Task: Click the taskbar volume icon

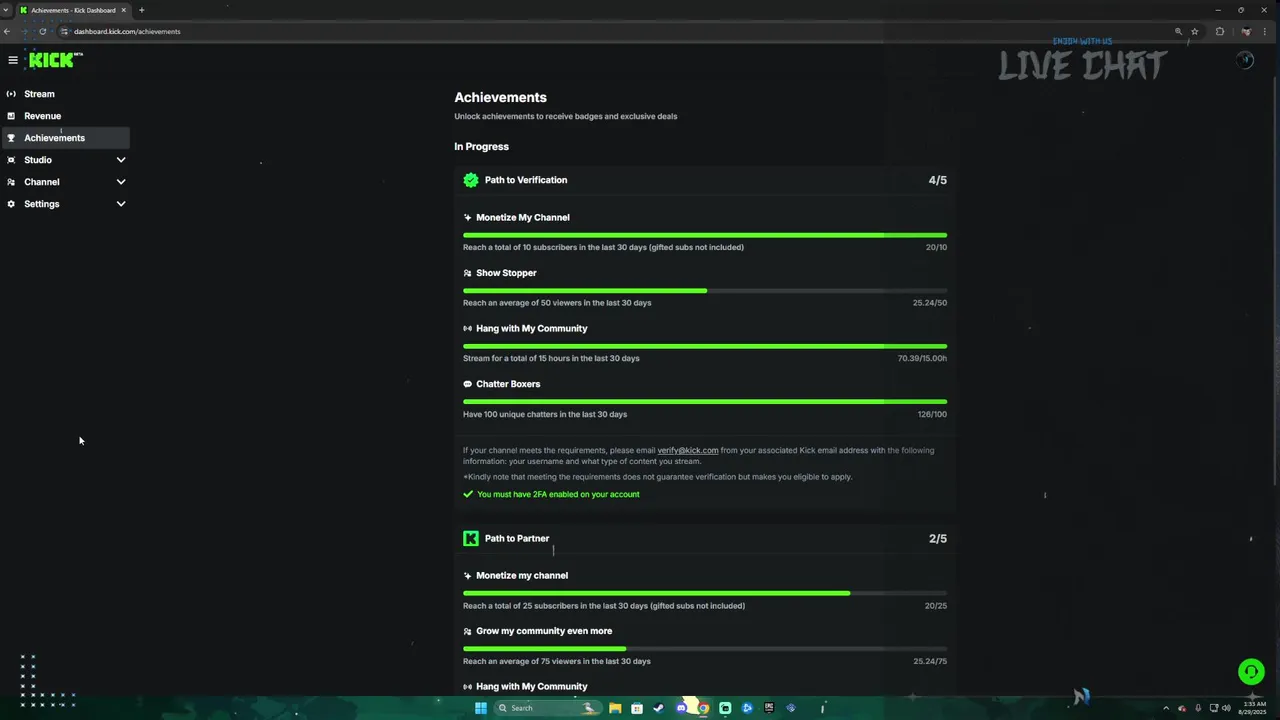Action: 1226,708
